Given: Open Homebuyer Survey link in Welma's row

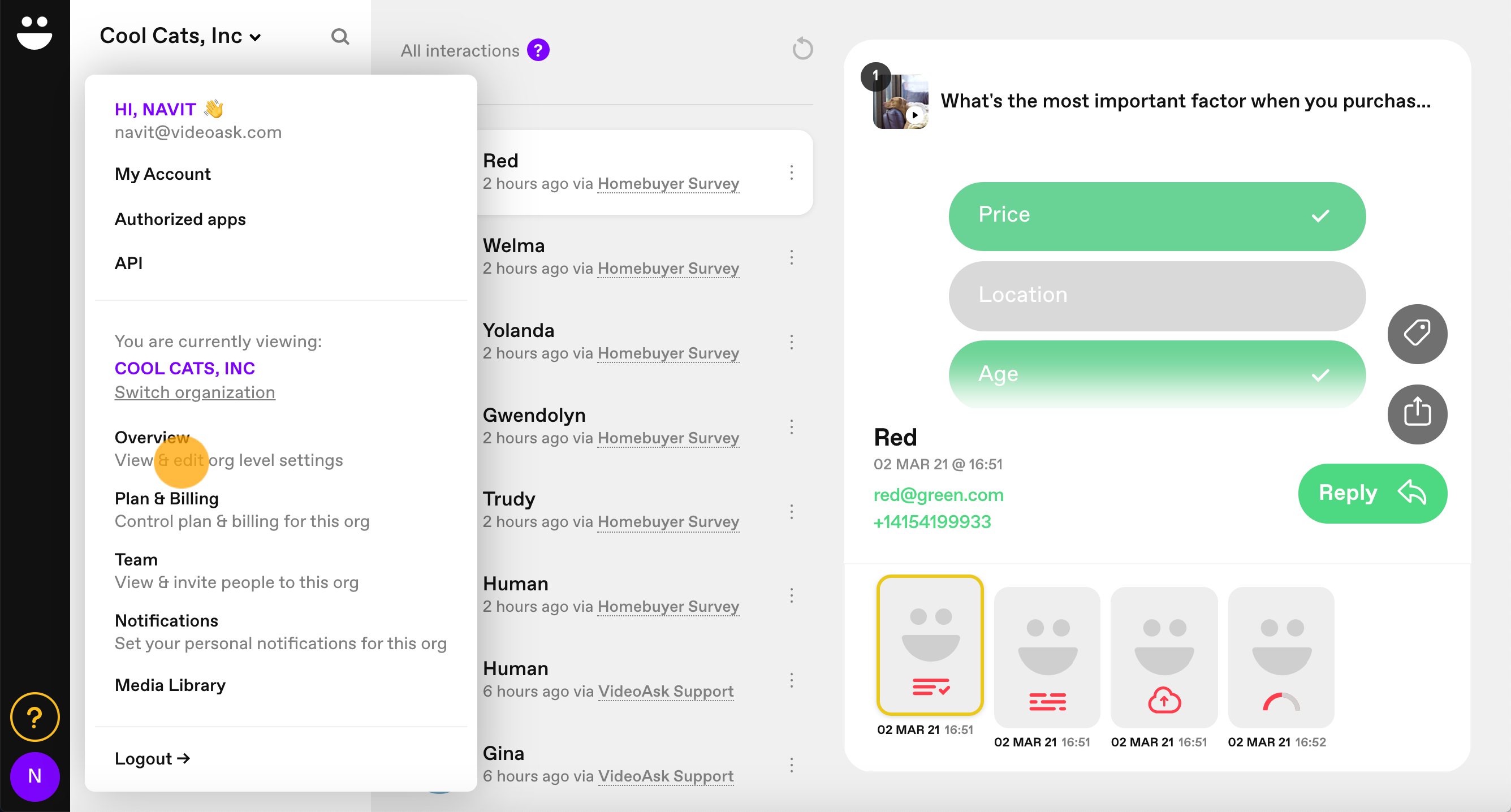Looking at the screenshot, I should click(x=667, y=269).
